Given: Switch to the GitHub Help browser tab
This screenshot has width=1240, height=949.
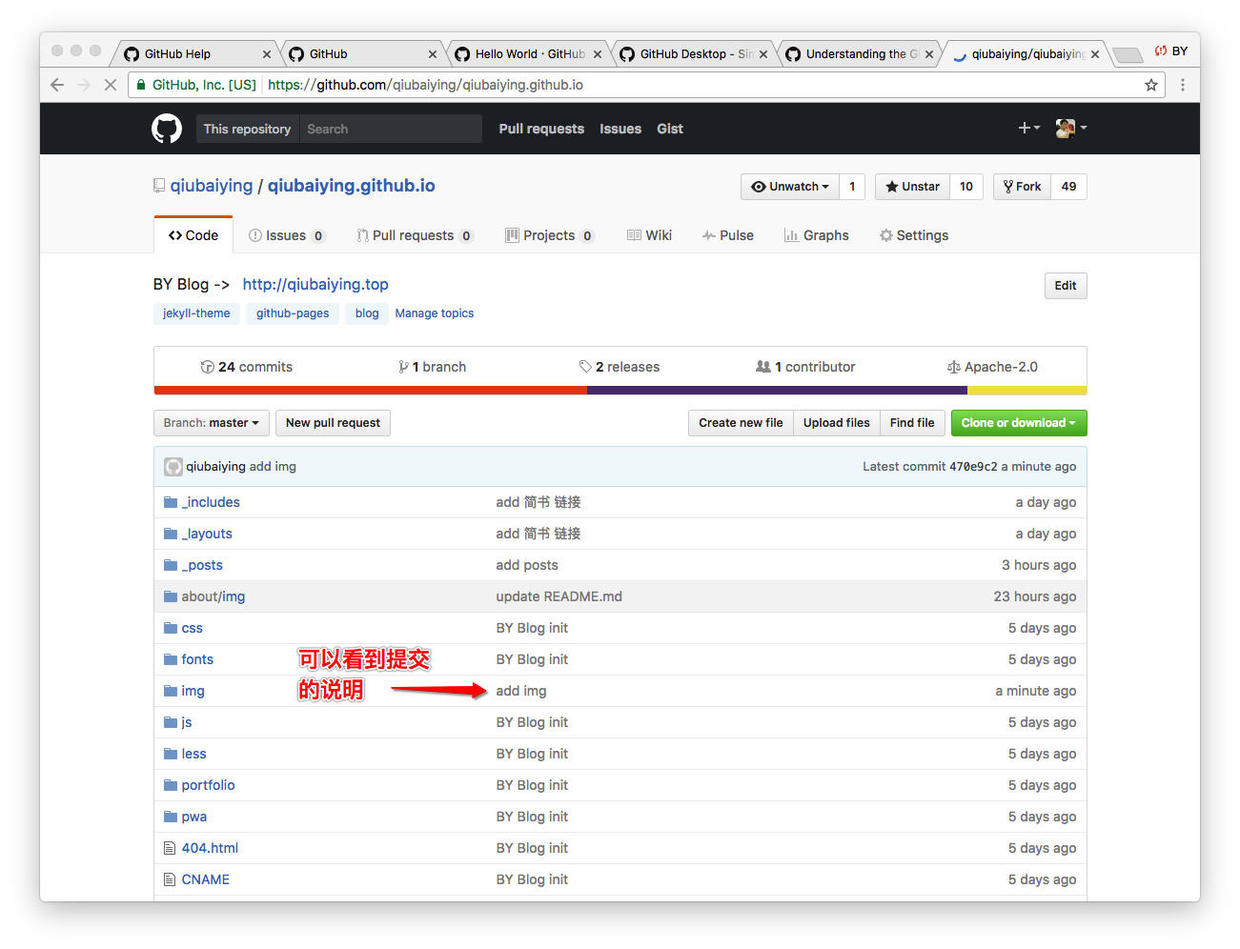Looking at the screenshot, I should 190,54.
